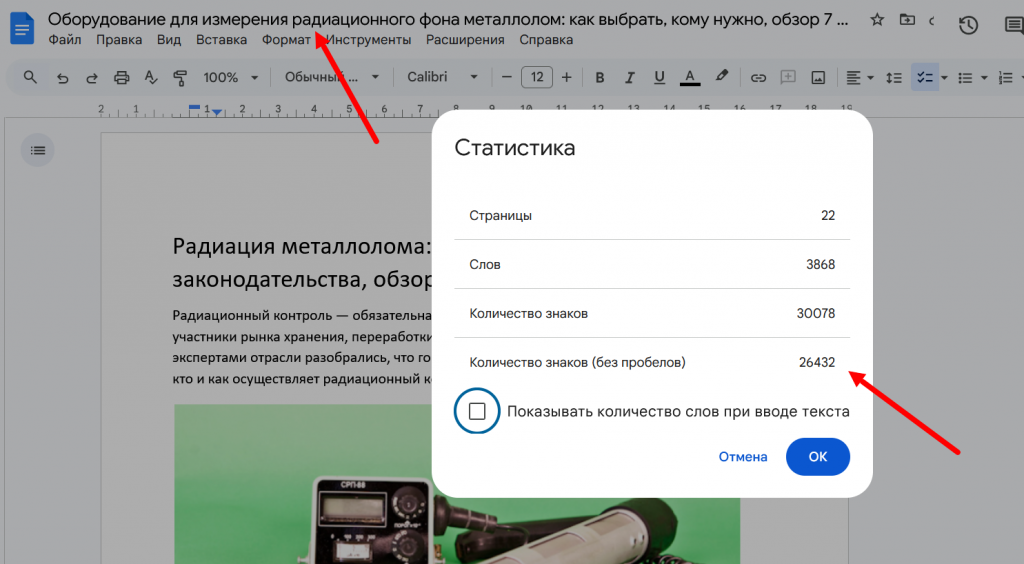Click the document title text
The image size is (1024, 564).
point(448,20)
